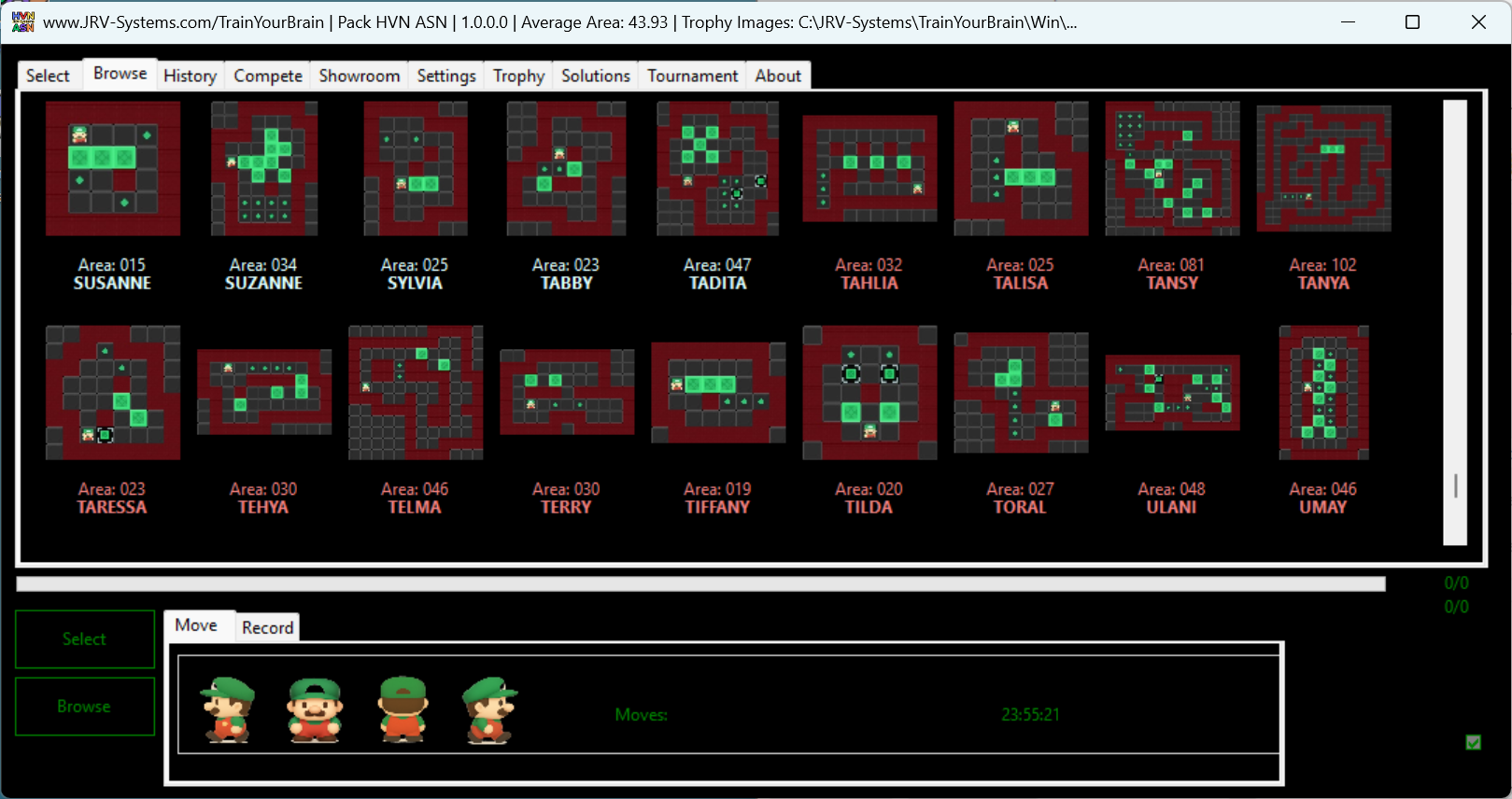Select the TIFFANY puzzle thumbnail

(x=718, y=392)
